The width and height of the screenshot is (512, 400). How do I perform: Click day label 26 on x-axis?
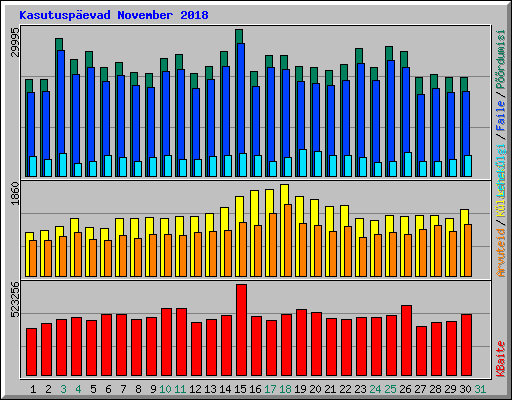coord(405,389)
